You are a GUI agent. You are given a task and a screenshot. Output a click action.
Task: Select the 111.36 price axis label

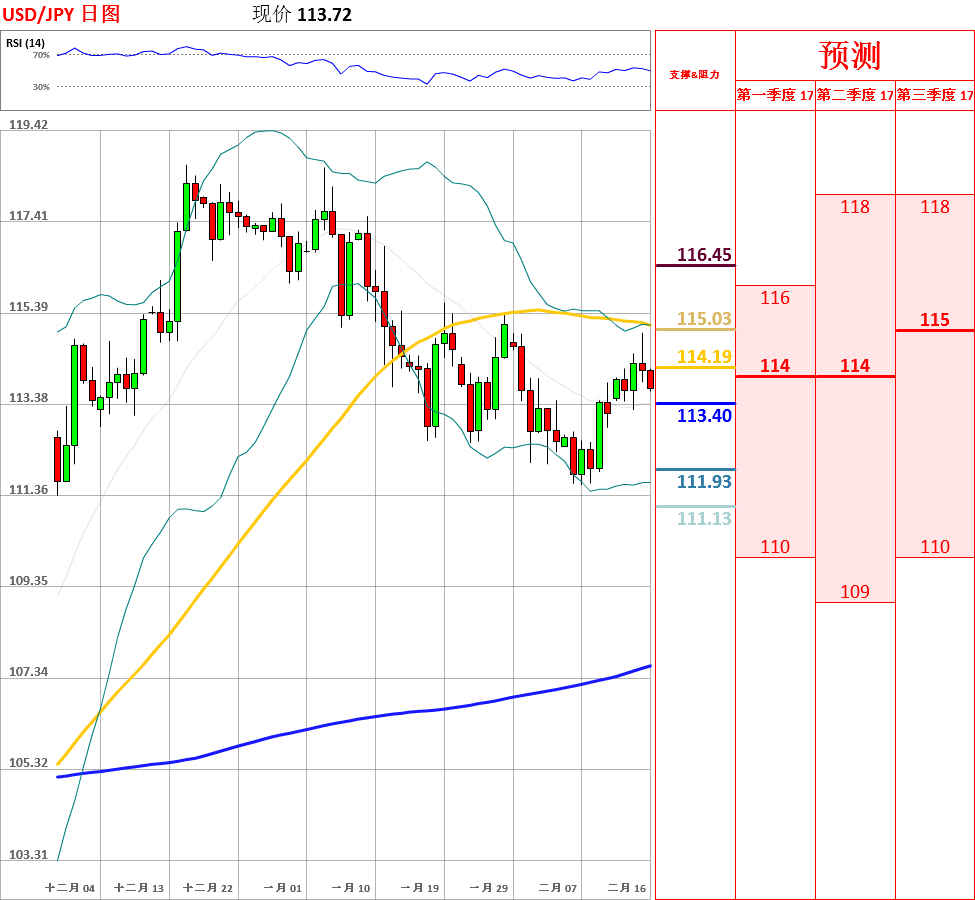[28, 489]
